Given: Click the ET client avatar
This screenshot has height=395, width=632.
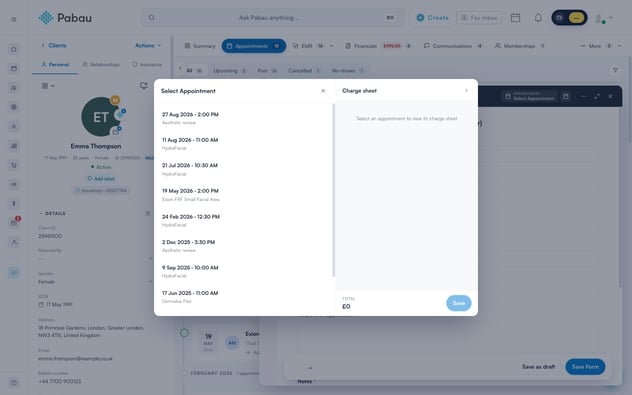Looking at the screenshot, I should click(101, 117).
